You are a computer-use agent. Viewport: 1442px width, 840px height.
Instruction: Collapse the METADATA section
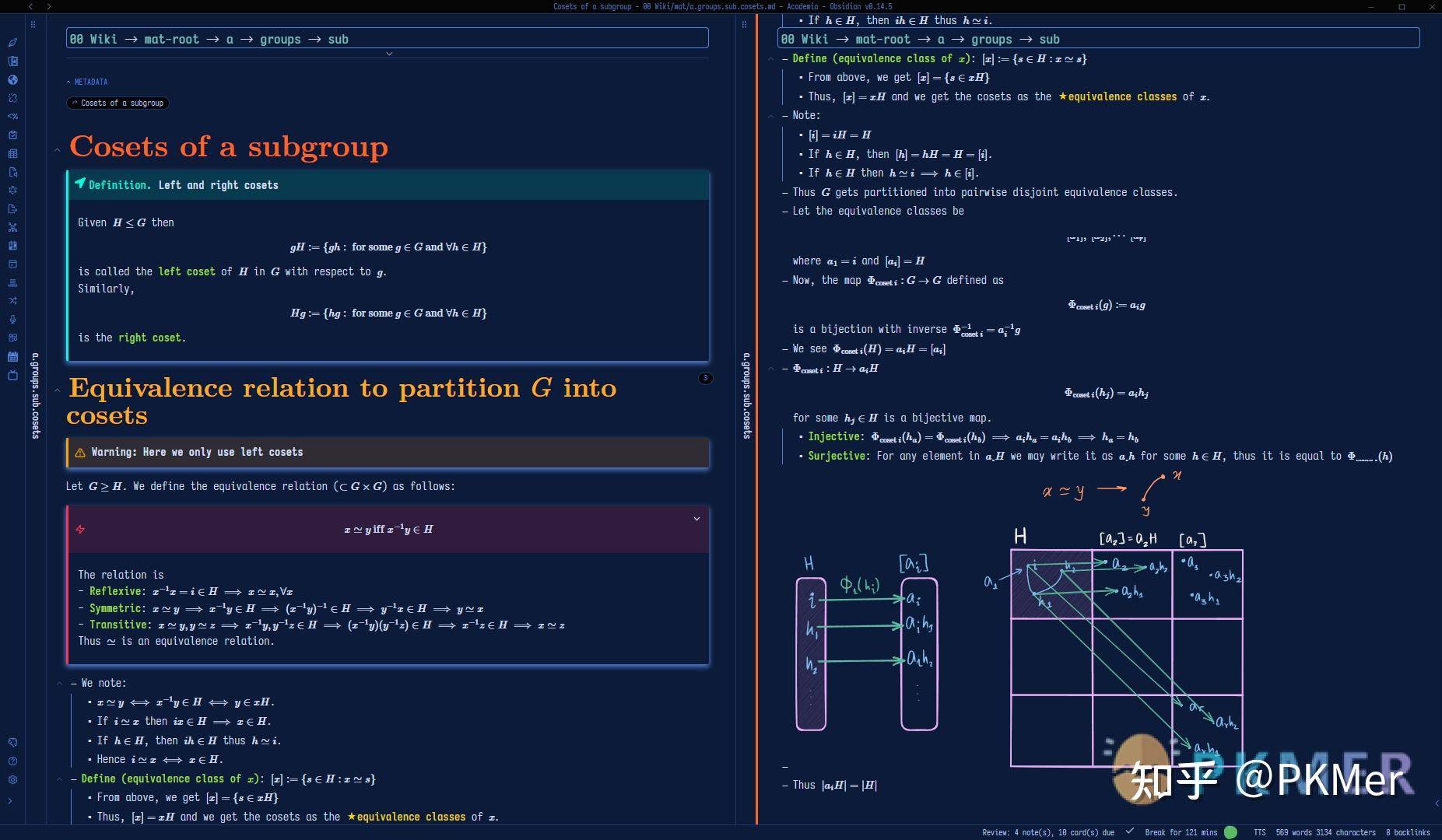tap(87, 82)
